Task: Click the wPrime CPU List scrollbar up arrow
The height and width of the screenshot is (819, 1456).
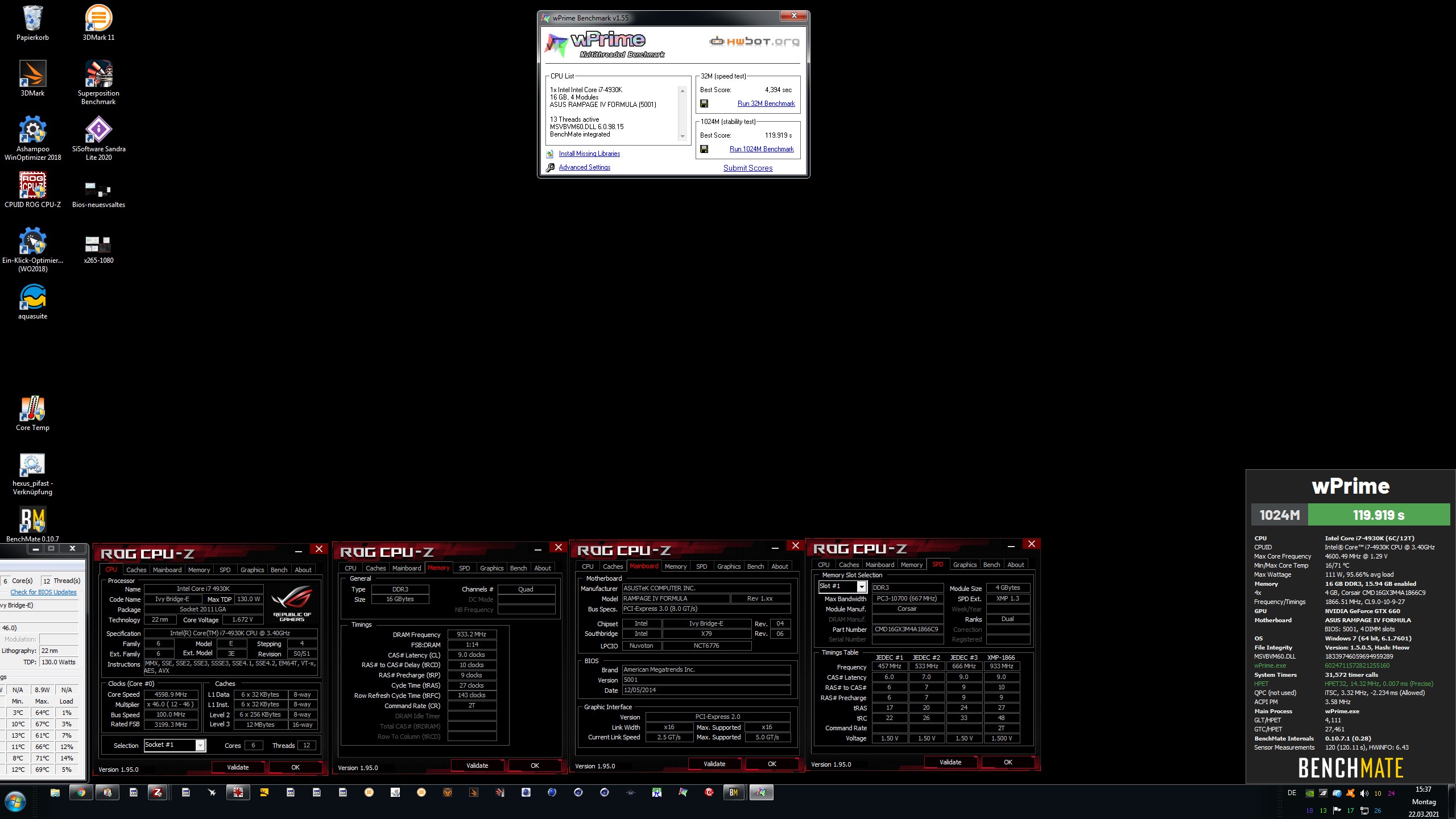Action: (682, 91)
